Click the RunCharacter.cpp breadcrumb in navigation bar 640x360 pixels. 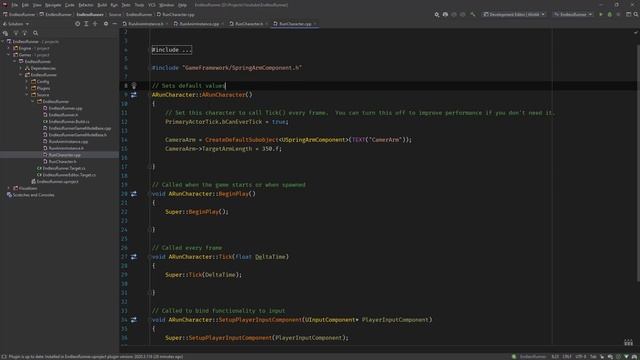pyautogui.click(x=176, y=14)
